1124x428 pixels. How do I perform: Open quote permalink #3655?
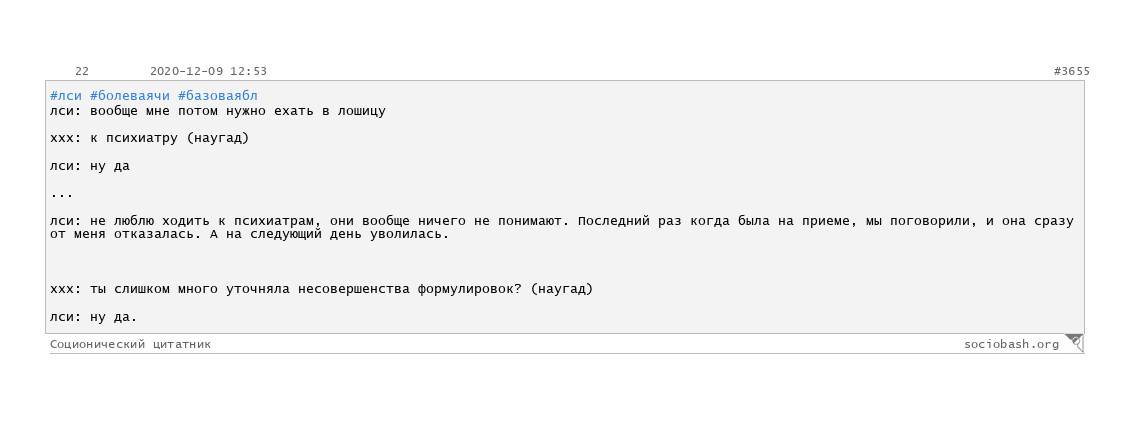pyautogui.click(x=1072, y=71)
